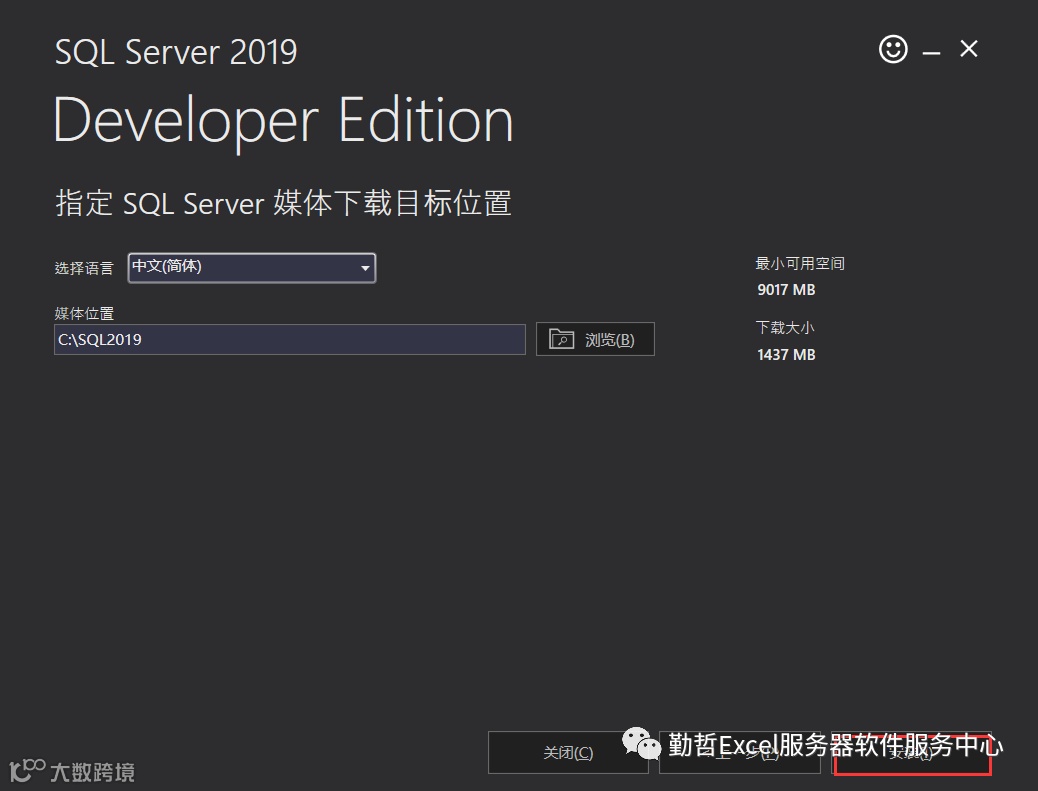Click the 关闭(C) close button
This screenshot has width=1038, height=791.
(x=568, y=753)
